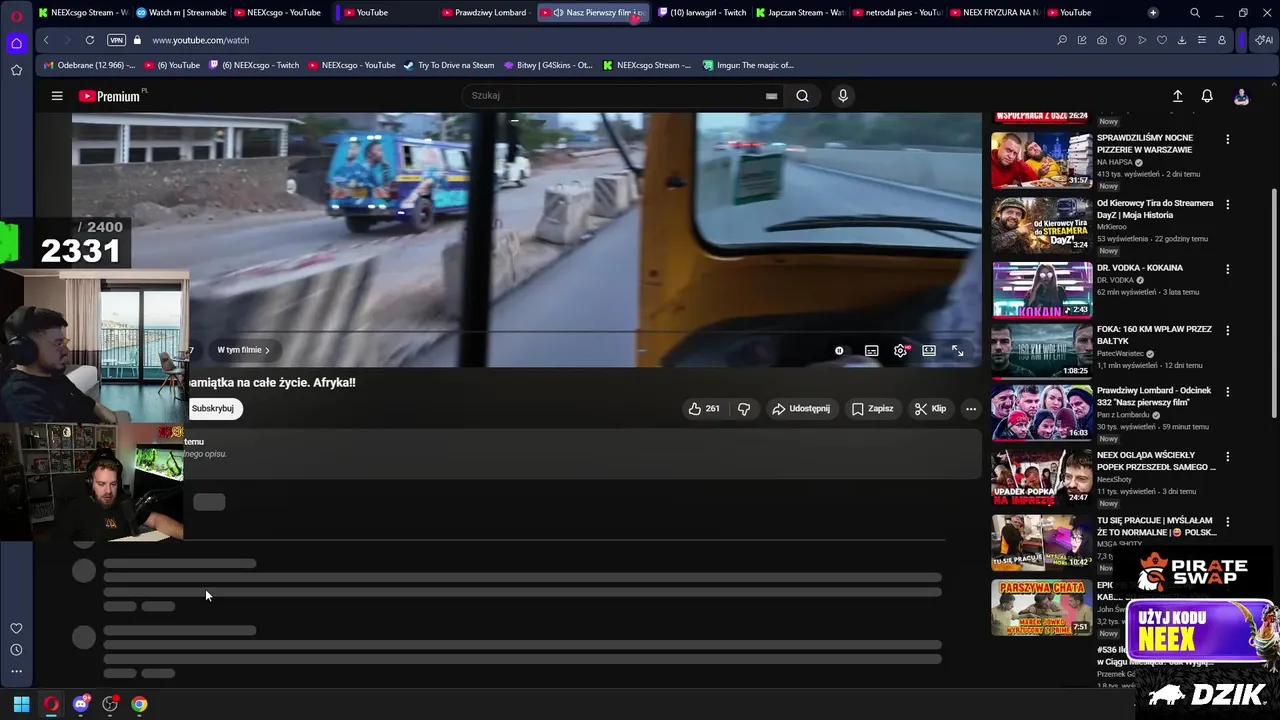The width and height of the screenshot is (1280, 720).
Task: Open Opera tab search magnifier
Action: pyautogui.click(x=1194, y=13)
